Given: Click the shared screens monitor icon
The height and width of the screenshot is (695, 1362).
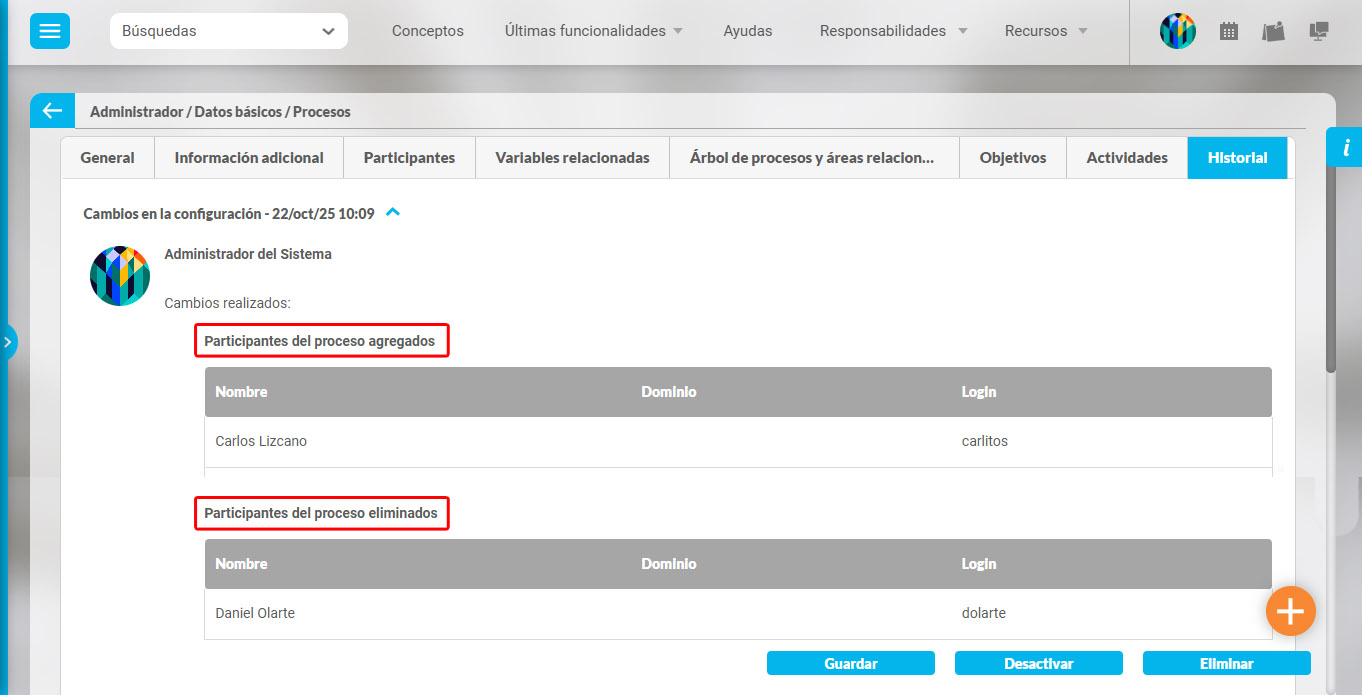Looking at the screenshot, I should (1318, 31).
